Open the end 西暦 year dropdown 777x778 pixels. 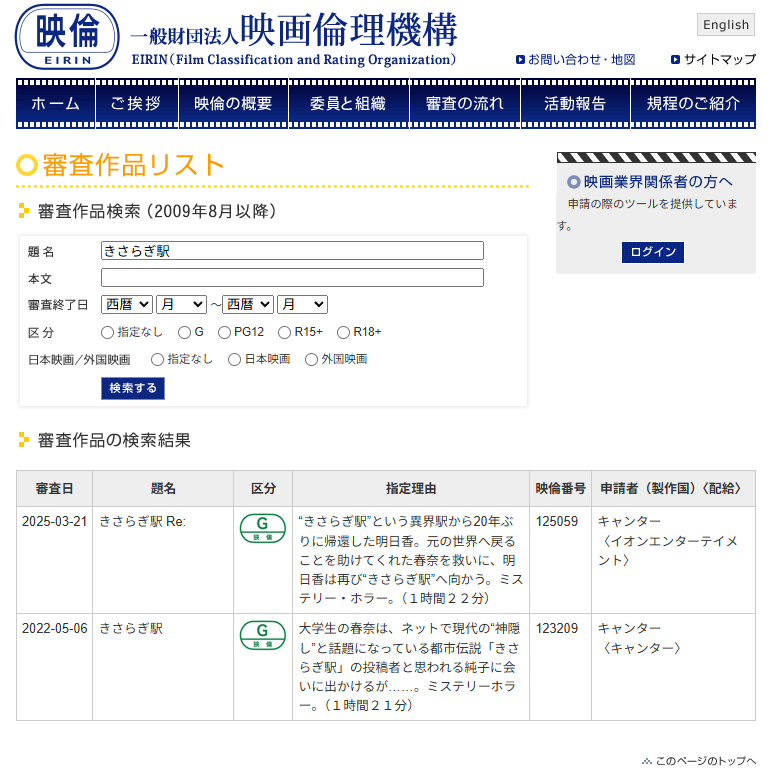point(248,304)
